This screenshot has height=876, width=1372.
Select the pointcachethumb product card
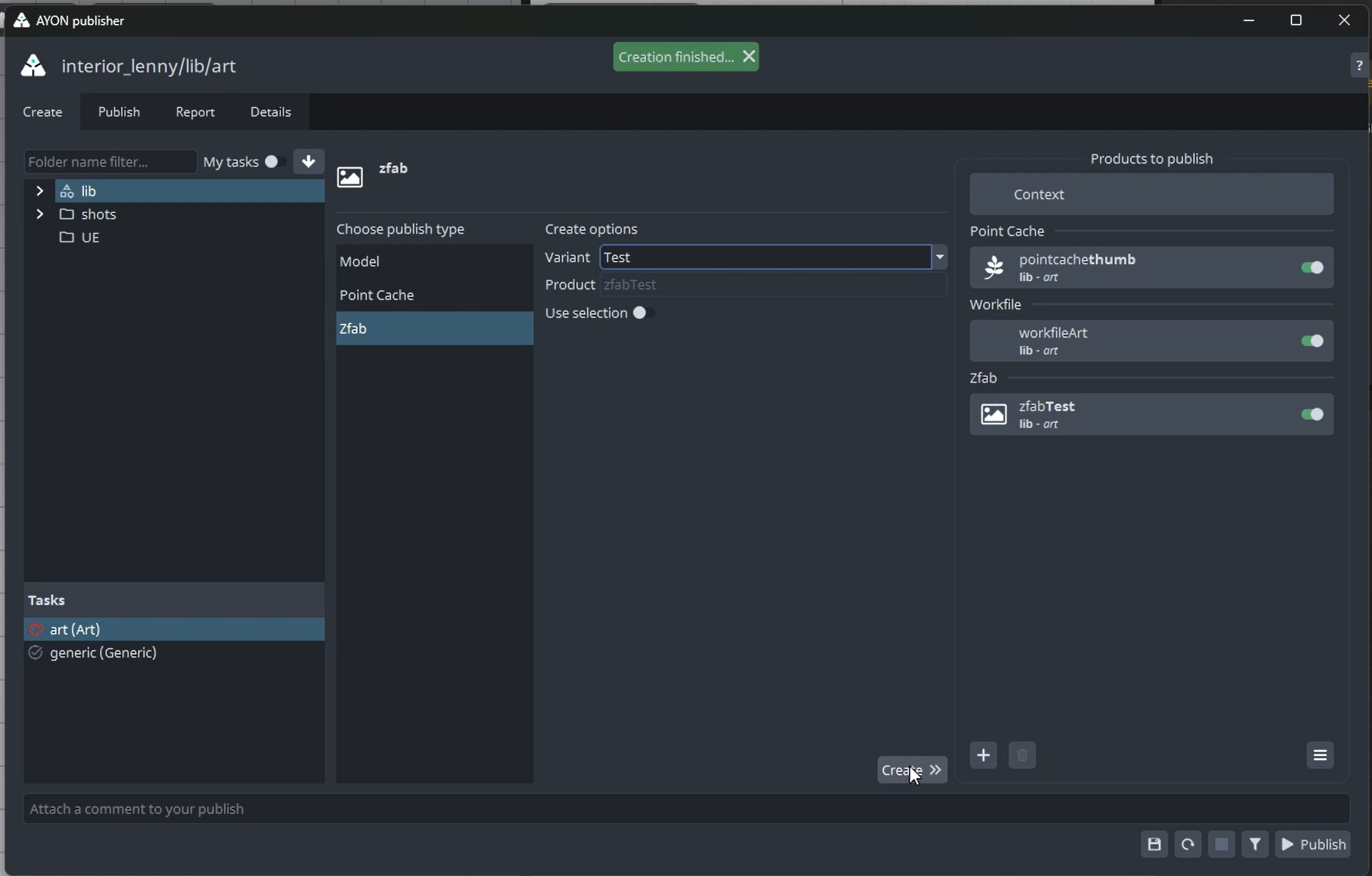click(1151, 268)
